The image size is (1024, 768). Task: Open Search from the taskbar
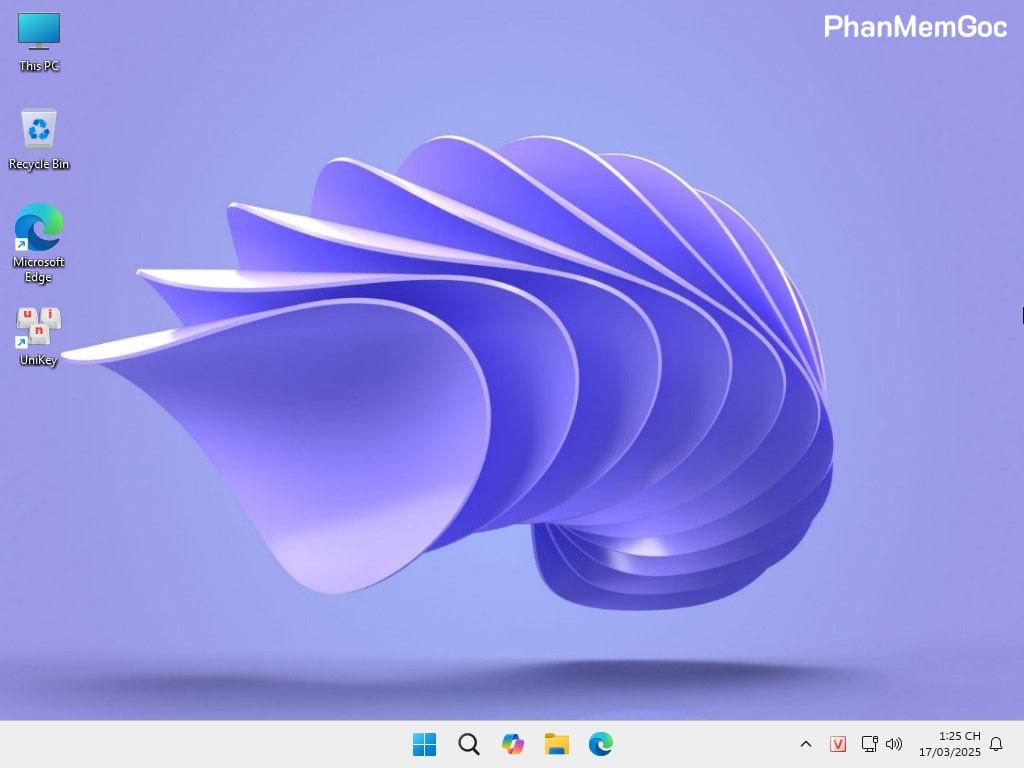468,744
